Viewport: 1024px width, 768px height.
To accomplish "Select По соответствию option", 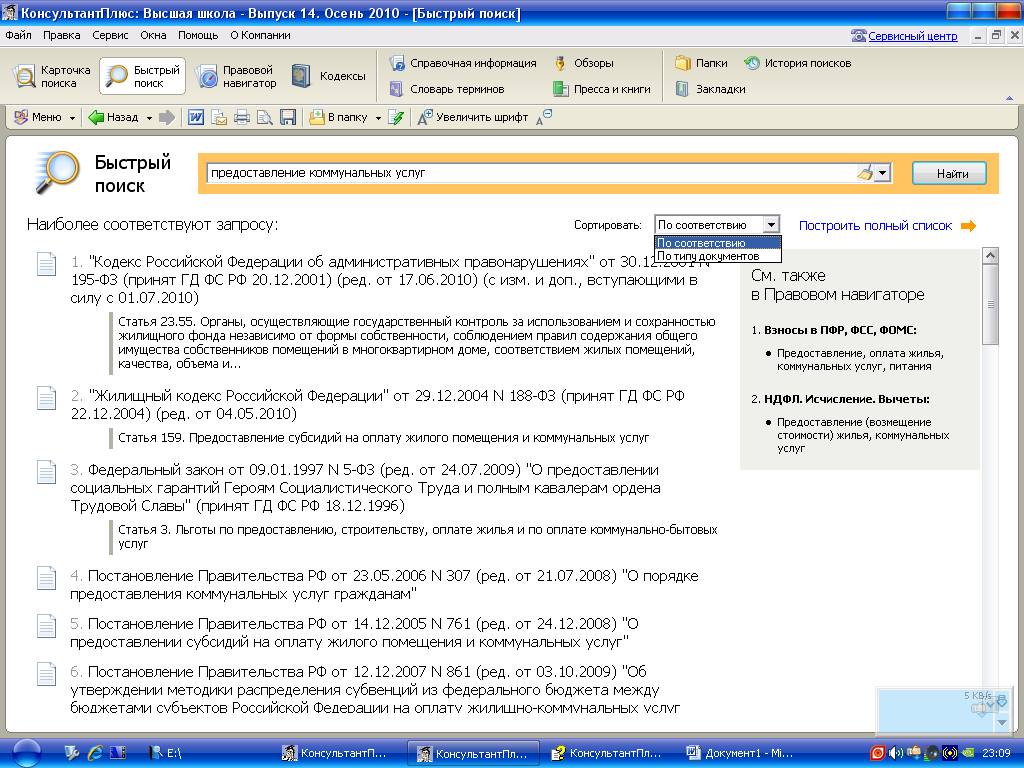I will (x=718, y=243).
